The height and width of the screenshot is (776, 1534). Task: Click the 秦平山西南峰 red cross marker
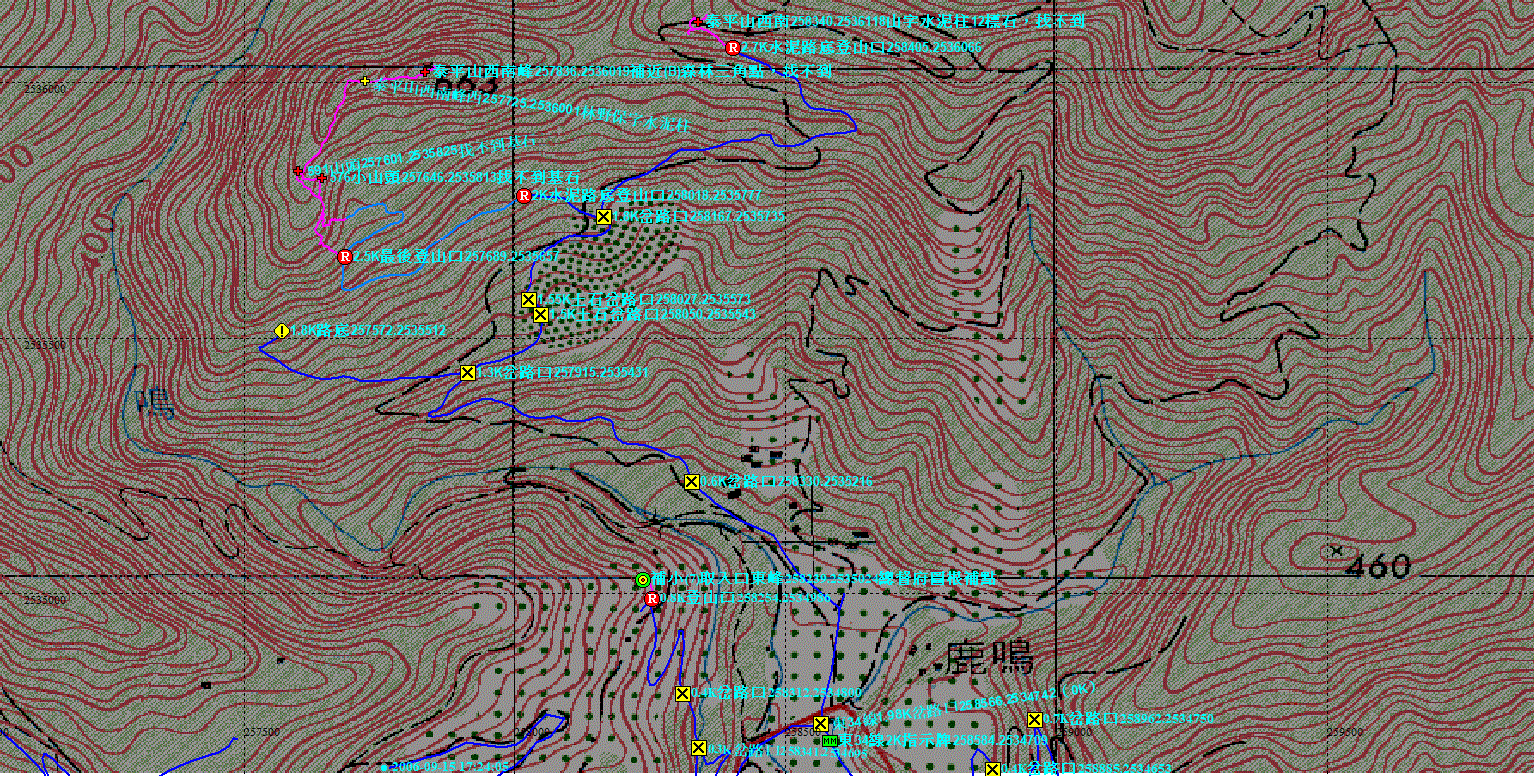[427, 71]
